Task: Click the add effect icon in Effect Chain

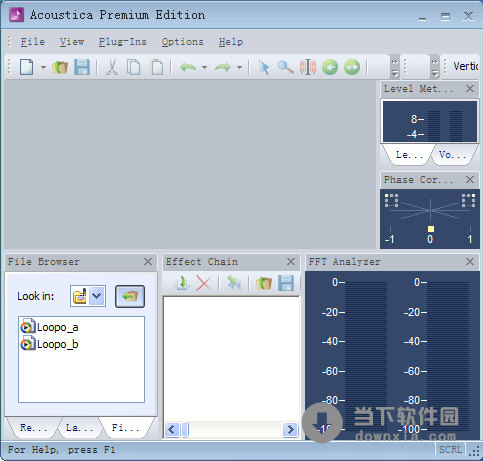Action: [x=182, y=283]
